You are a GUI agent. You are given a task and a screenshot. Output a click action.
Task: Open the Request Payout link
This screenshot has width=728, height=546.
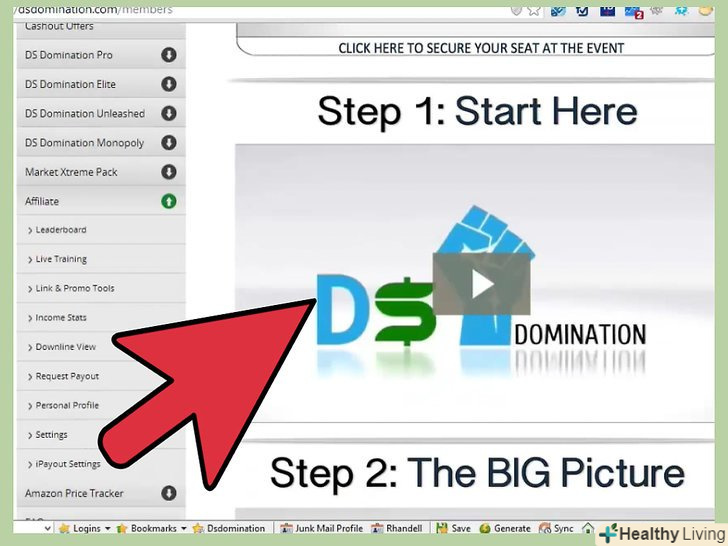point(67,376)
